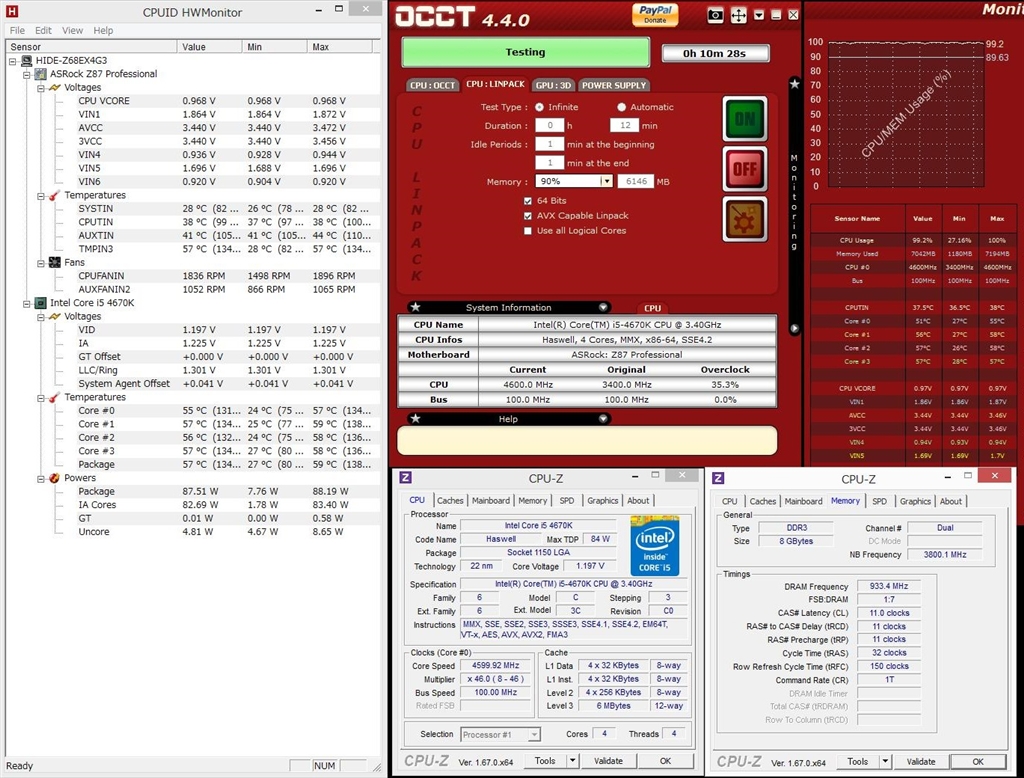This screenshot has height=778, width=1024.
Task: Start the test with the green ON button
Action: click(745, 119)
